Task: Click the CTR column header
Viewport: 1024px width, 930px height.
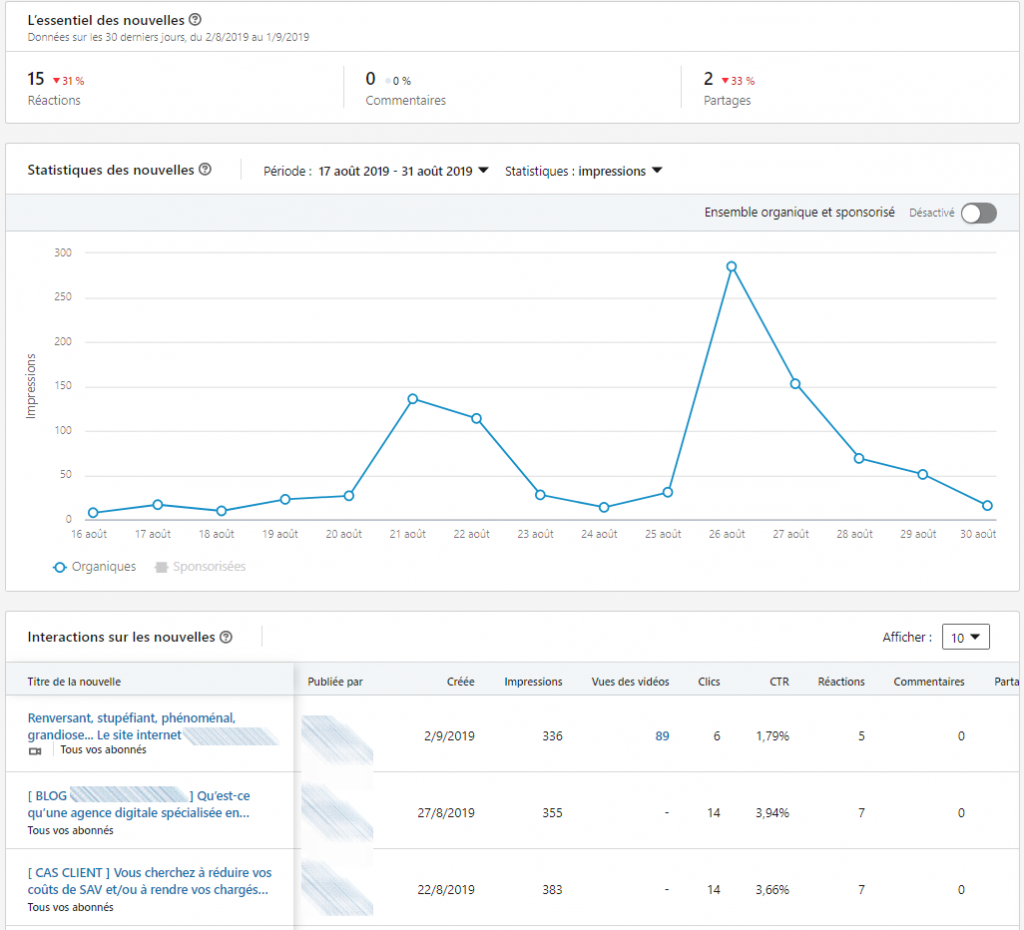Action: coord(779,682)
